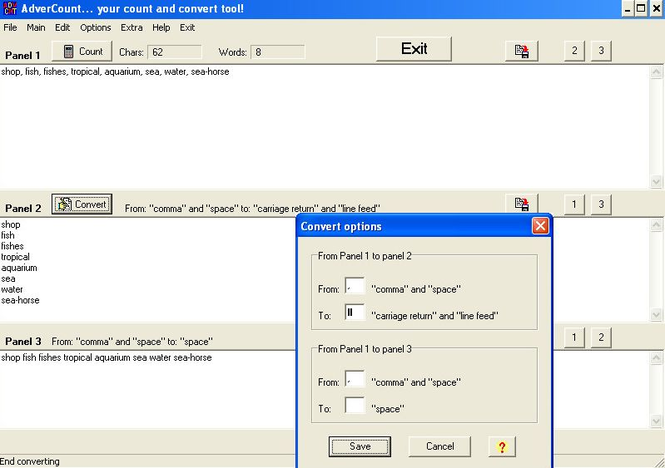The width and height of the screenshot is (665, 468).
Task: Click Panel 3 text line with spaces
Action: [106, 358]
